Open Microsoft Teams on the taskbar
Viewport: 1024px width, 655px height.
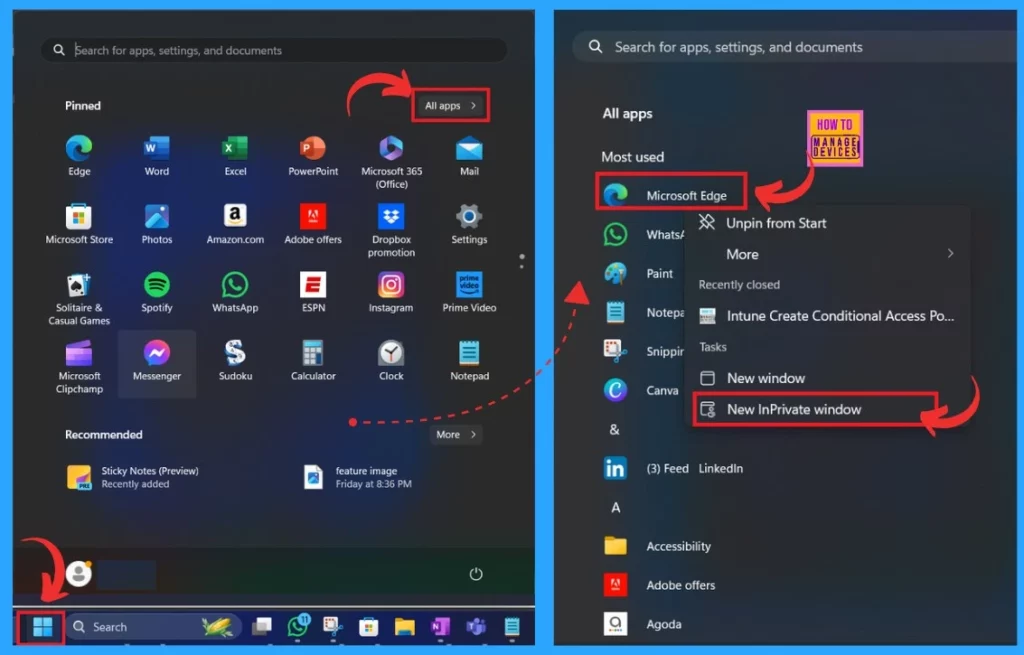tap(476, 627)
